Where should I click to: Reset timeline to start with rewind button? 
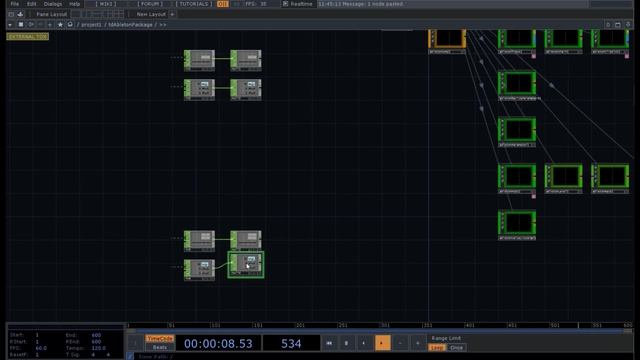pyautogui.click(x=329, y=343)
